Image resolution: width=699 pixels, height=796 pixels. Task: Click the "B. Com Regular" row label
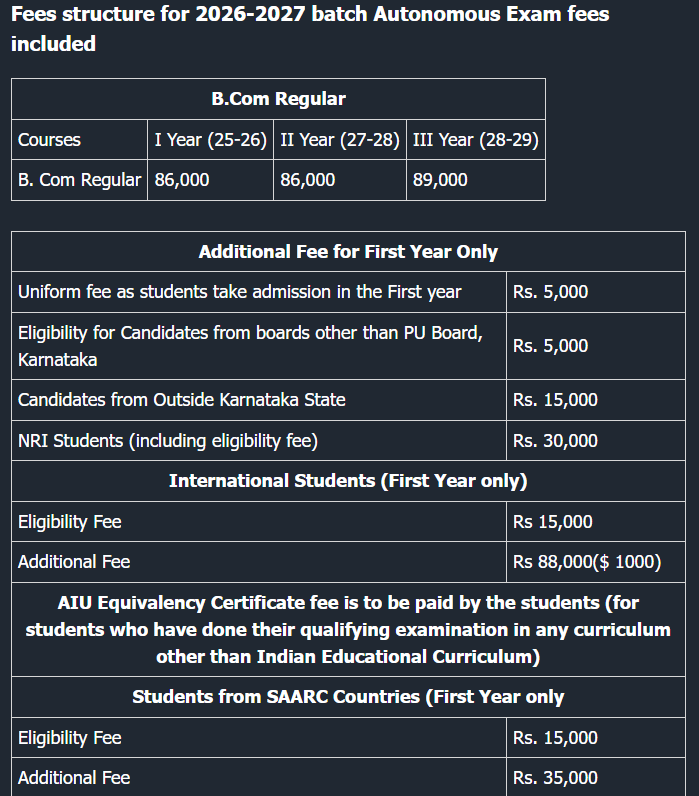[79, 180]
